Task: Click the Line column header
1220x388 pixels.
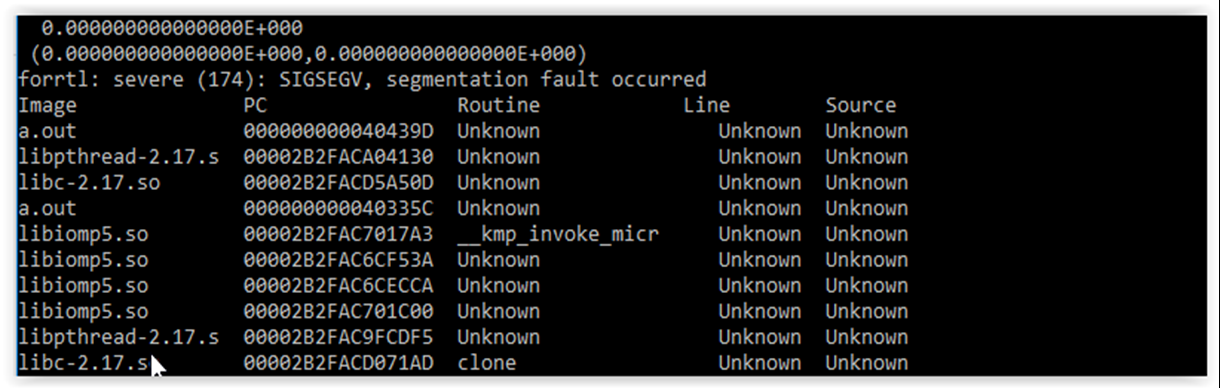Action: pyautogui.click(x=706, y=105)
